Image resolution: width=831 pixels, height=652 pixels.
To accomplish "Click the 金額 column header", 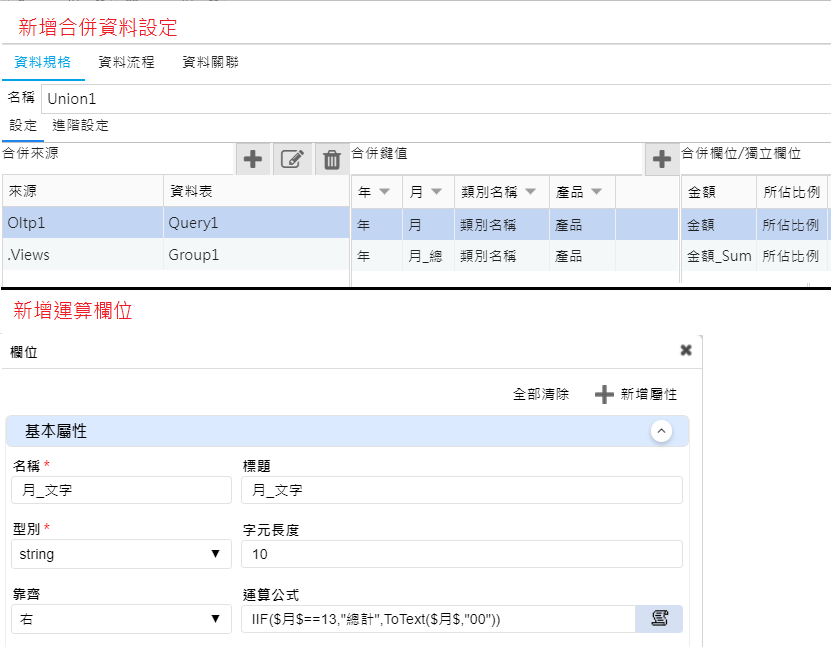I will click(x=719, y=192).
